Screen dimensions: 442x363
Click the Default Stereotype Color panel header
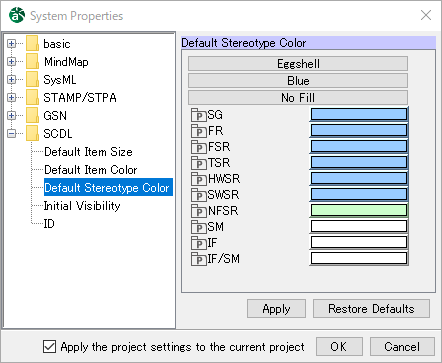[308, 43]
